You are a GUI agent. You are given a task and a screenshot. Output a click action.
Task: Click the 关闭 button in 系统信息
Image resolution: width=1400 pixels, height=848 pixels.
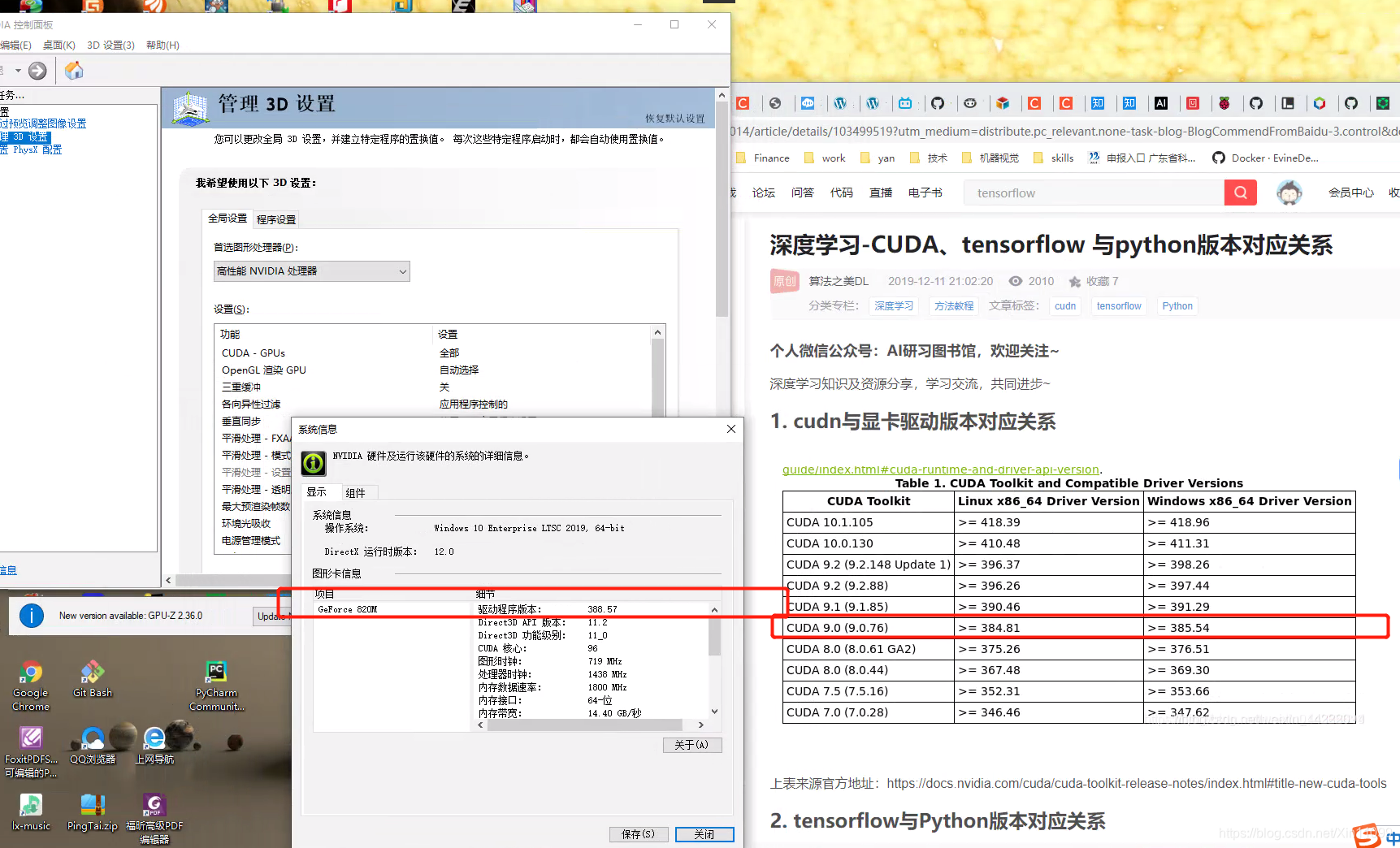coord(704,834)
